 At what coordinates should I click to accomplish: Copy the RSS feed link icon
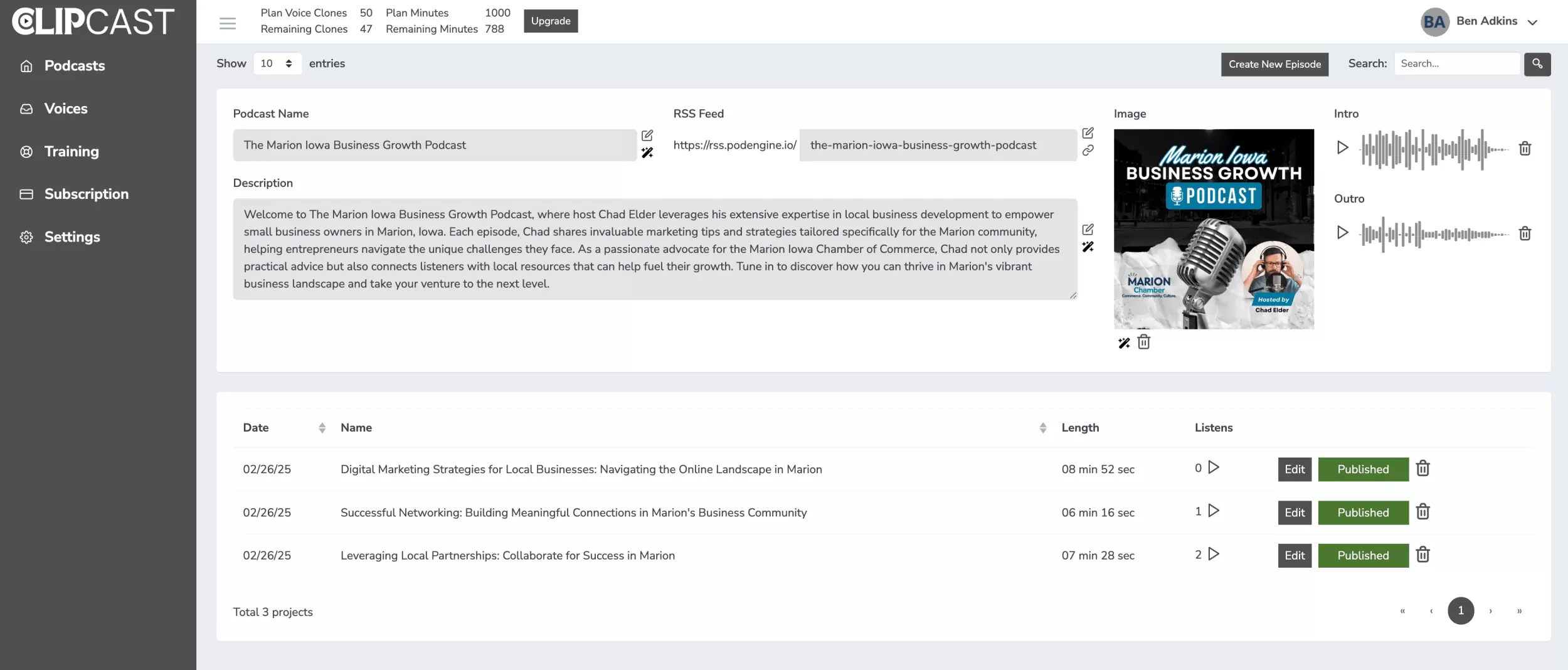tap(1088, 151)
